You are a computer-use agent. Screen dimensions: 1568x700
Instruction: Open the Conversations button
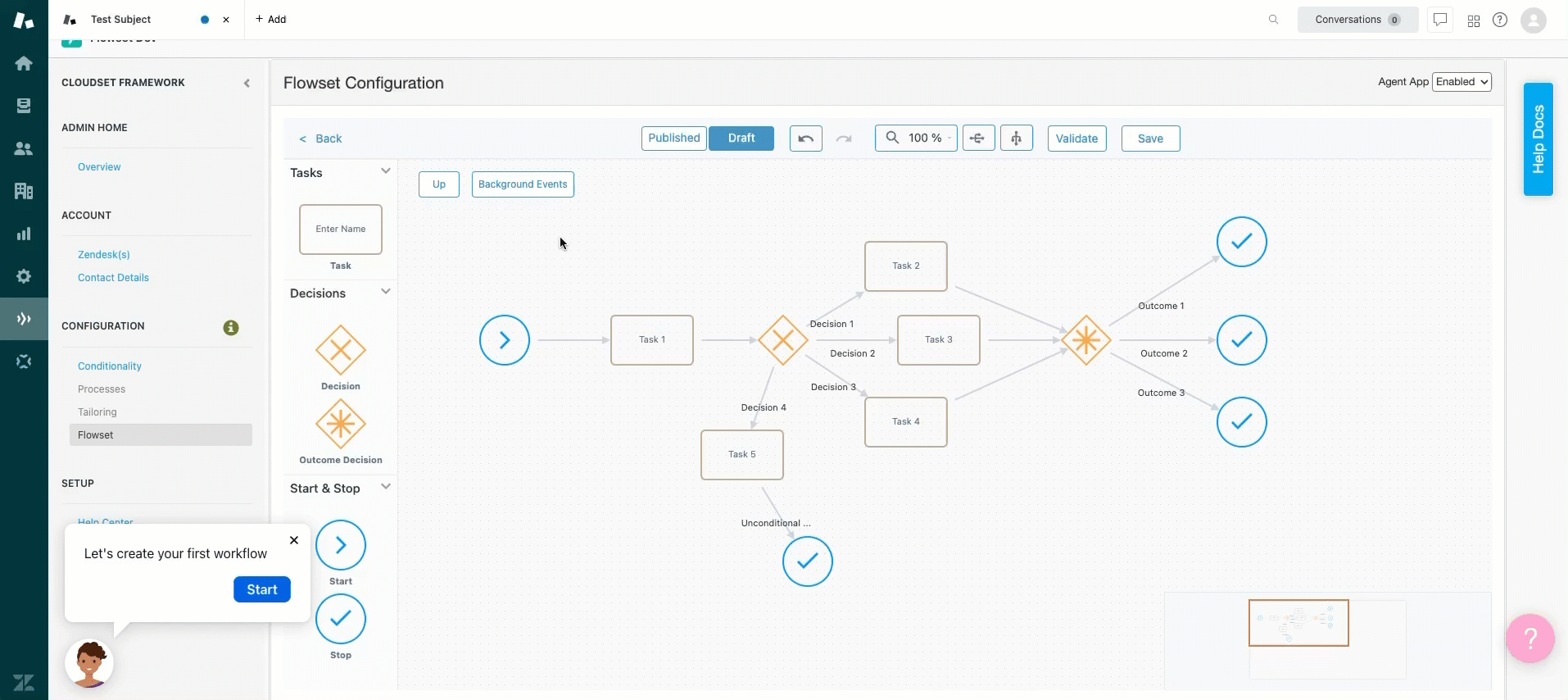click(1357, 20)
